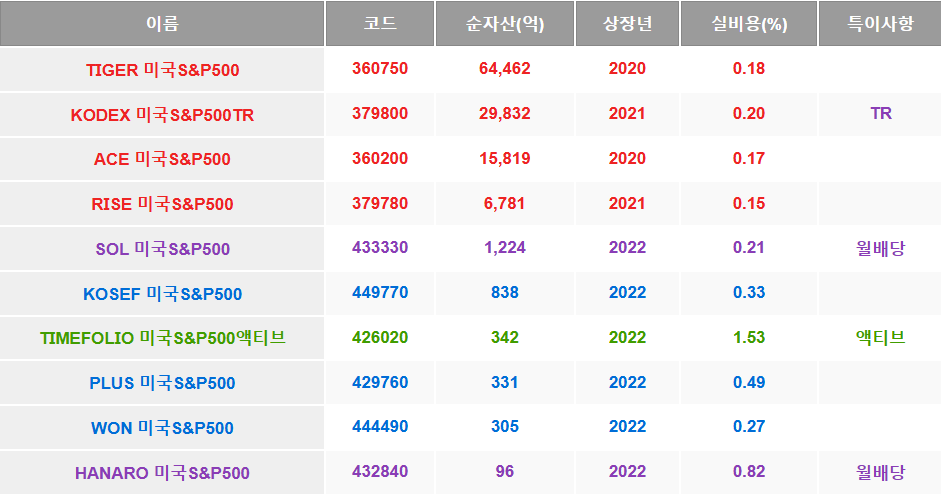Click expense ratio 0.27

(x=749, y=426)
